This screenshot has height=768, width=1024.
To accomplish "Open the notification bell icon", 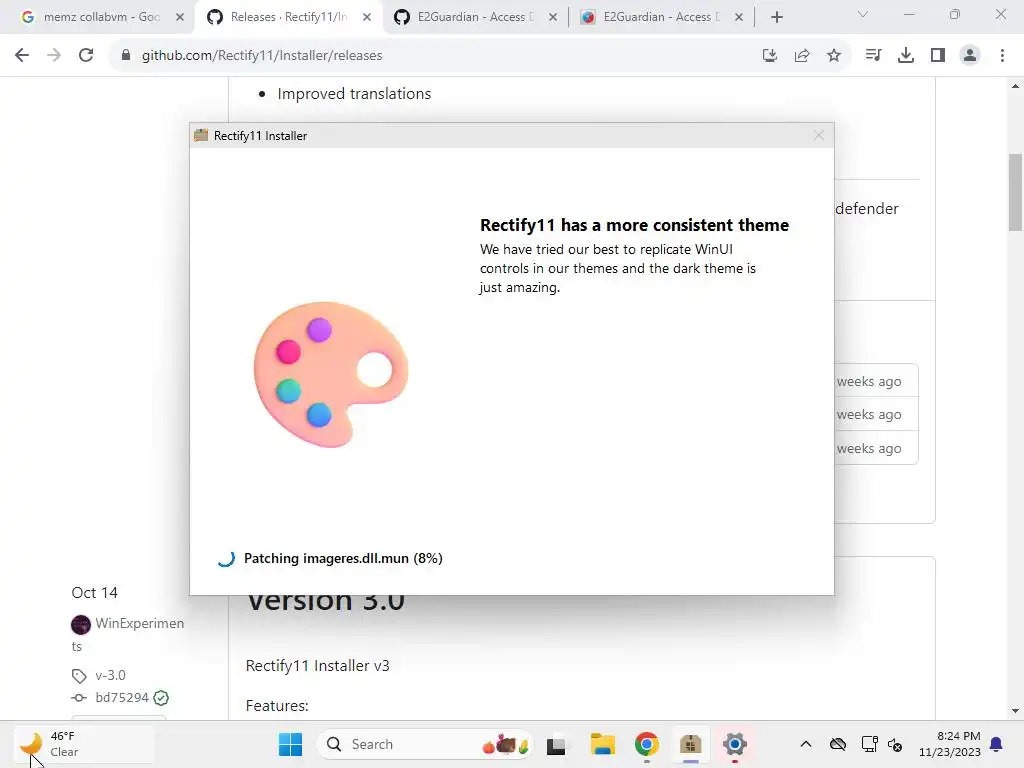I will [996, 744].
